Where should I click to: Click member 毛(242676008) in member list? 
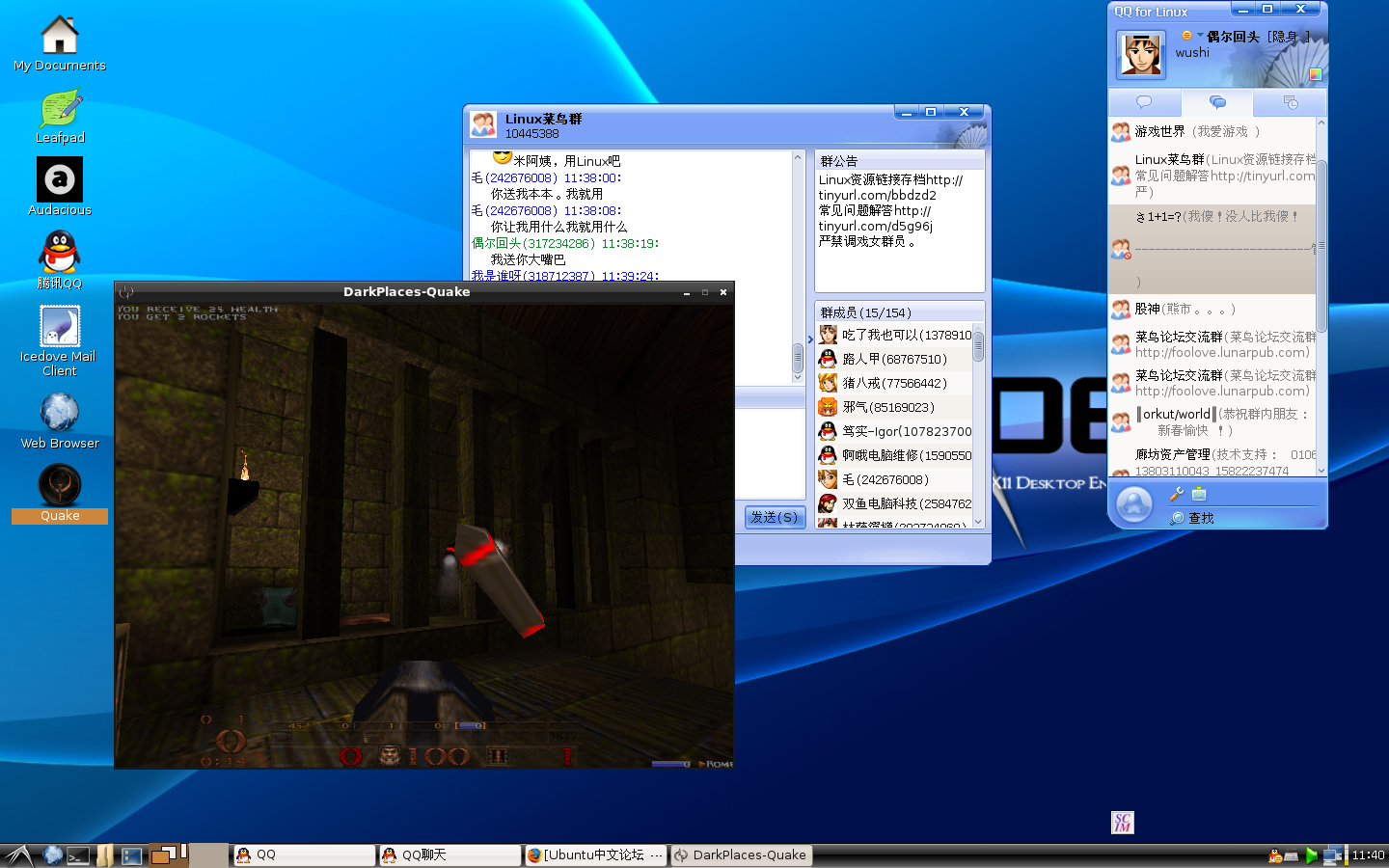click(x=894, y=479)
